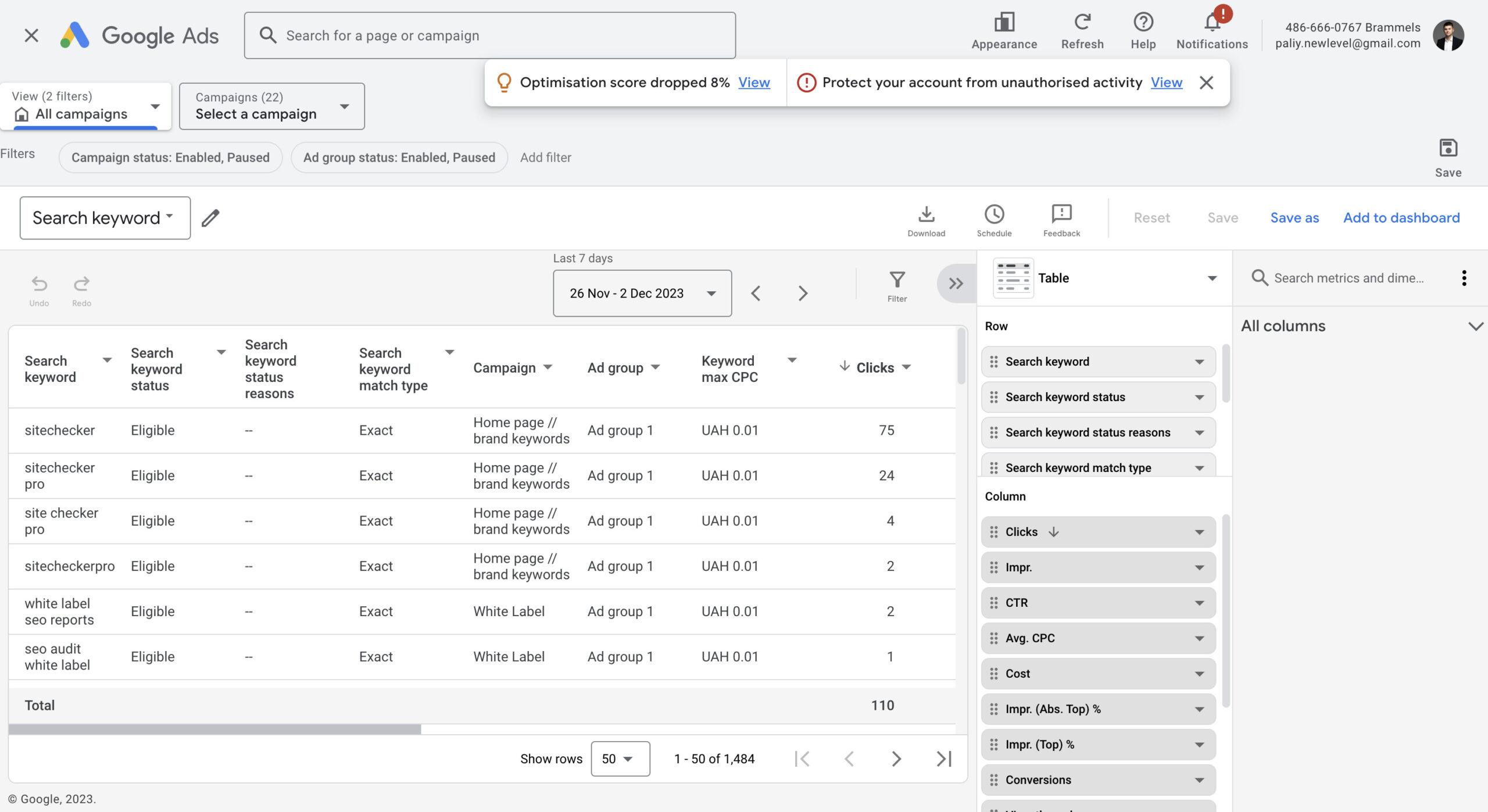Collapse the All columns section
1488x812 pixels.
(1475, 326)
